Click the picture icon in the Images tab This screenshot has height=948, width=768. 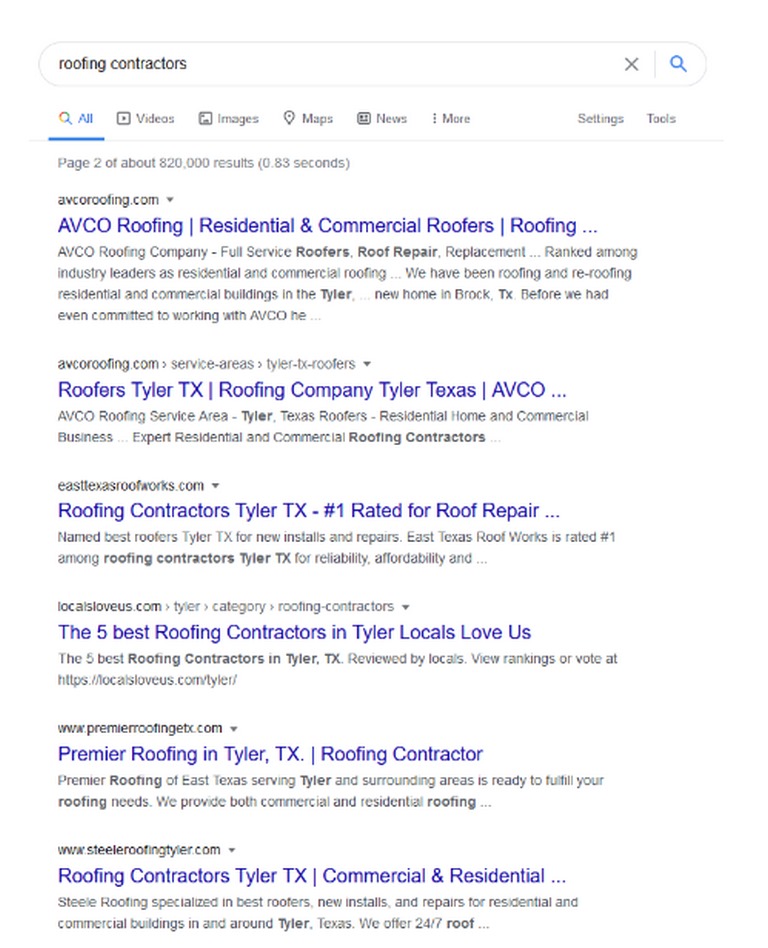[x=206, y=118]
